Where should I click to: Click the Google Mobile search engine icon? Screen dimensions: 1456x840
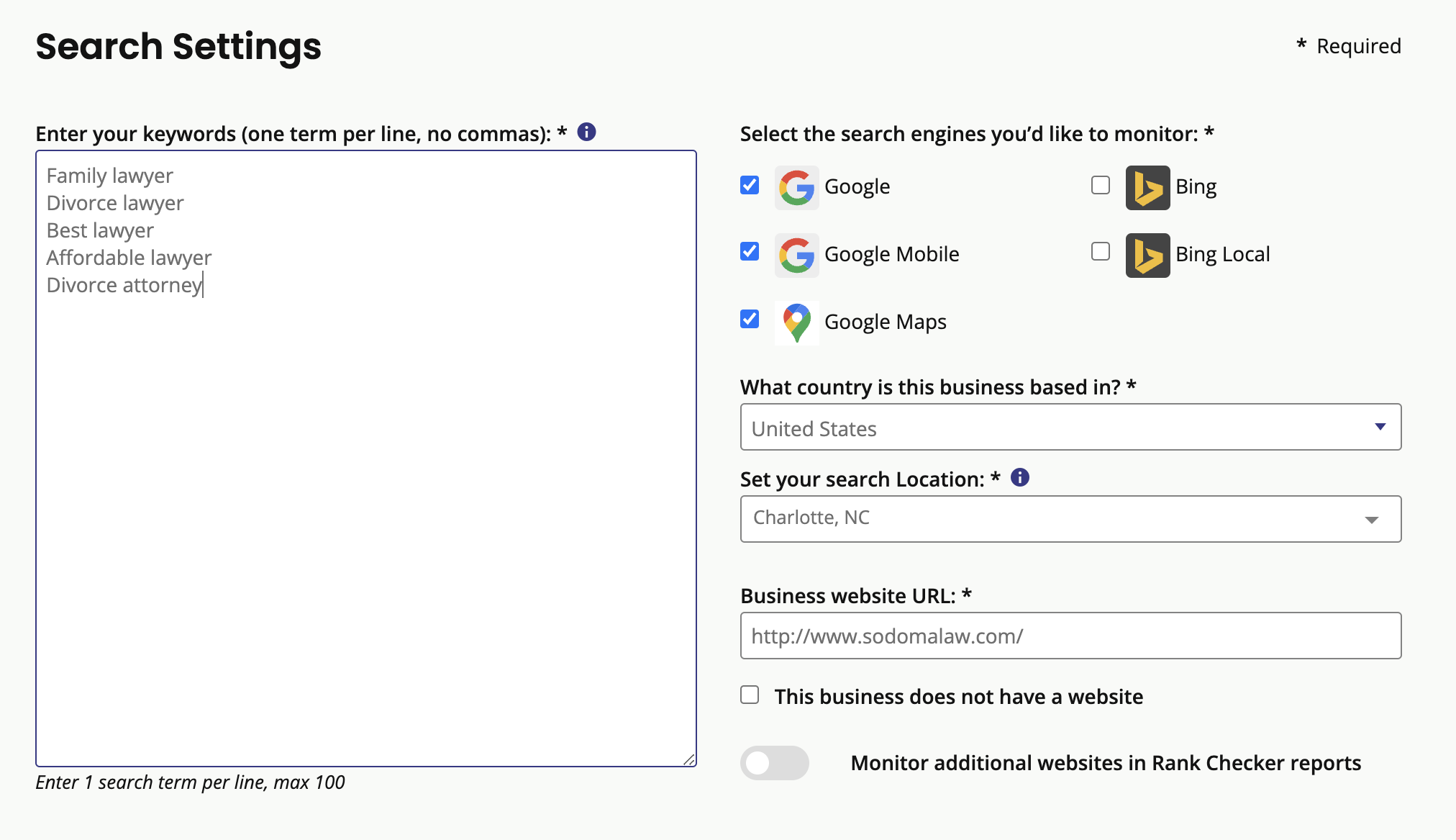[796, 253]
